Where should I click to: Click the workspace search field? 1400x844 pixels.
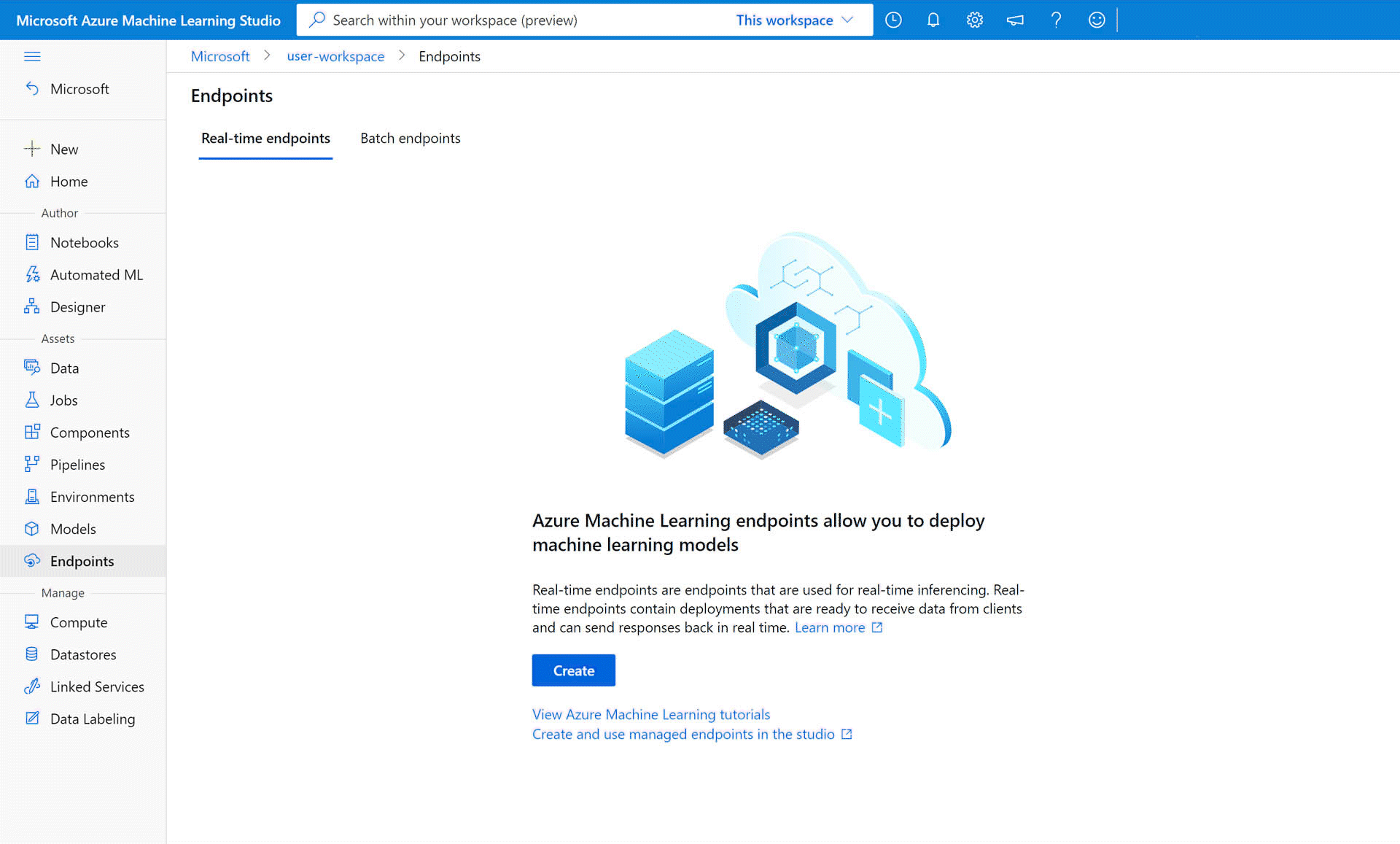click(510, 20)
